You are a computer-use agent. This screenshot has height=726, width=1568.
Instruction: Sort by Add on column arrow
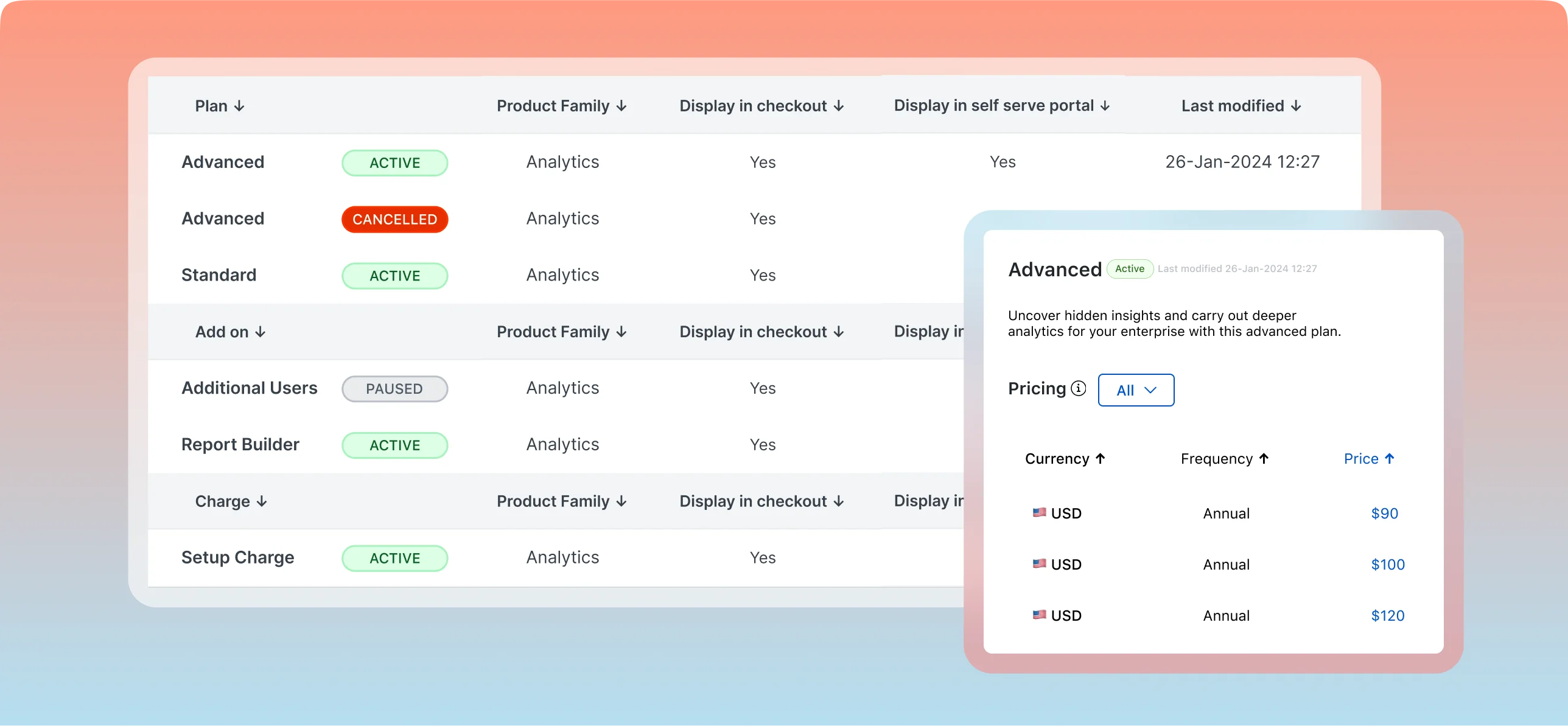[x=261, y=332]
